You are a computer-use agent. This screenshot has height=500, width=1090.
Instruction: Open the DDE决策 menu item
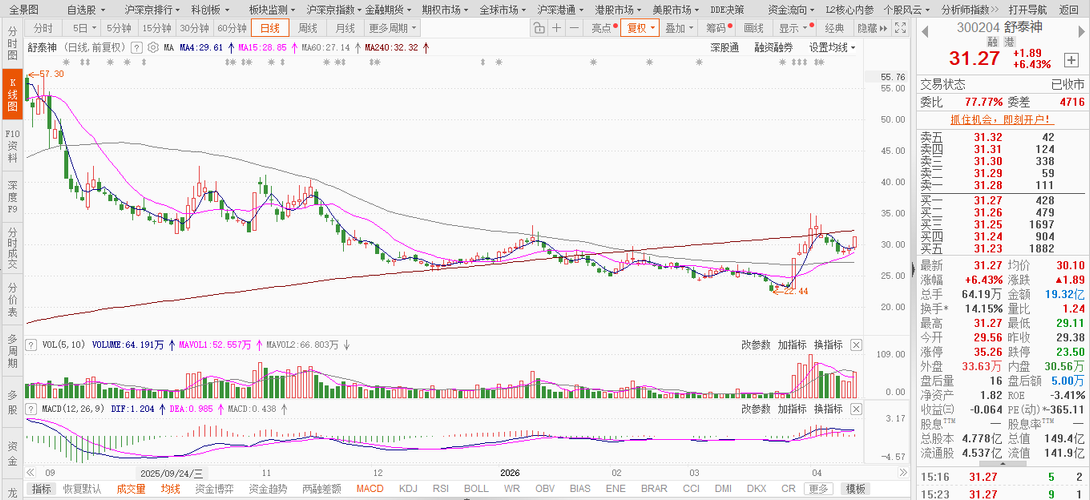point(726,10)
